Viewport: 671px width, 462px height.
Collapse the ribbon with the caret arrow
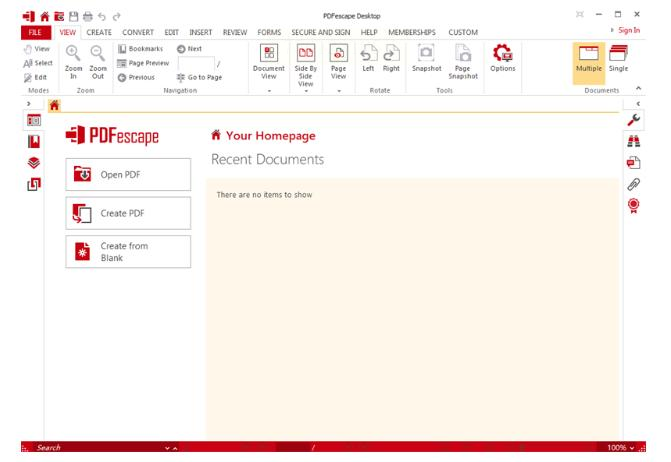tap(638, 88)
